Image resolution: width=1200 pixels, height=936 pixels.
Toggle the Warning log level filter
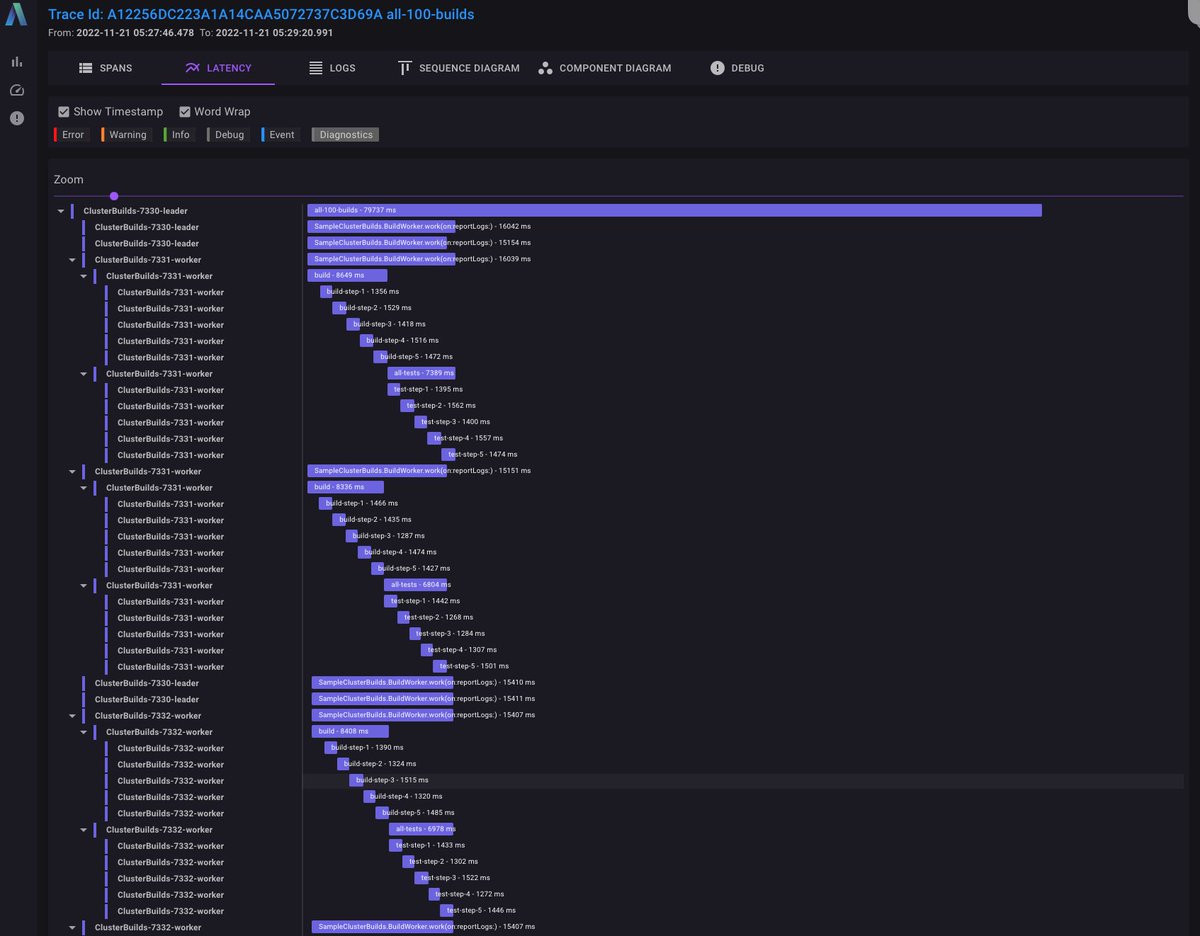125,135
